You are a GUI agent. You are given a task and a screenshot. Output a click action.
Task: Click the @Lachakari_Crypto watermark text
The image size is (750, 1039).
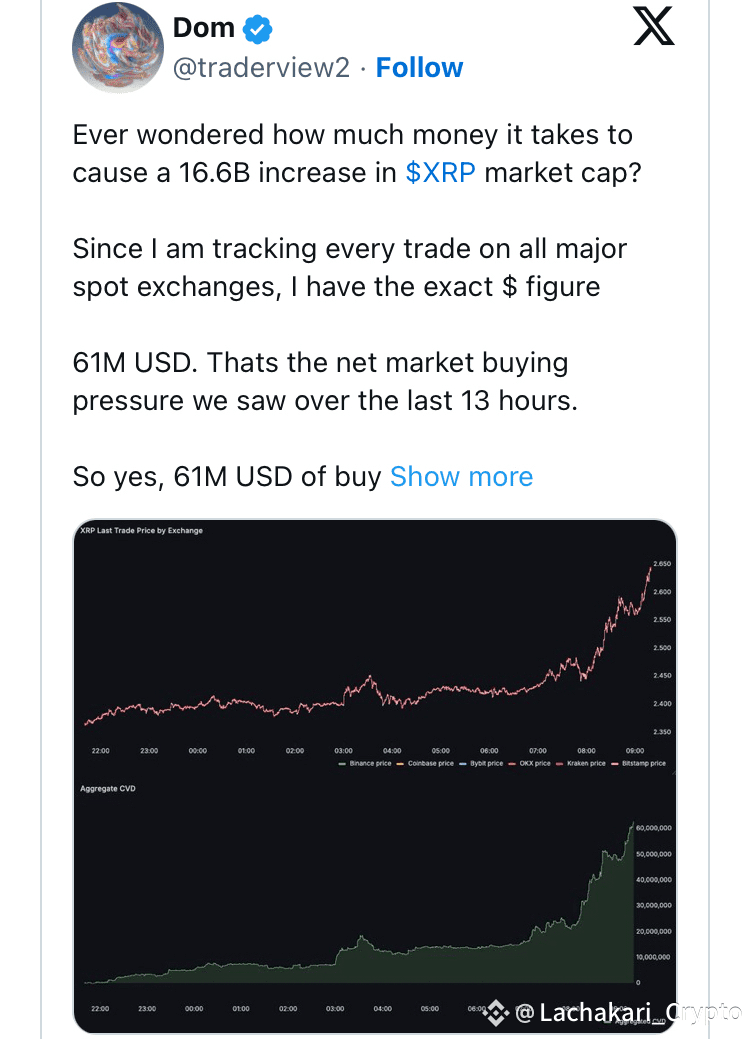click(x=627, y=1013)
